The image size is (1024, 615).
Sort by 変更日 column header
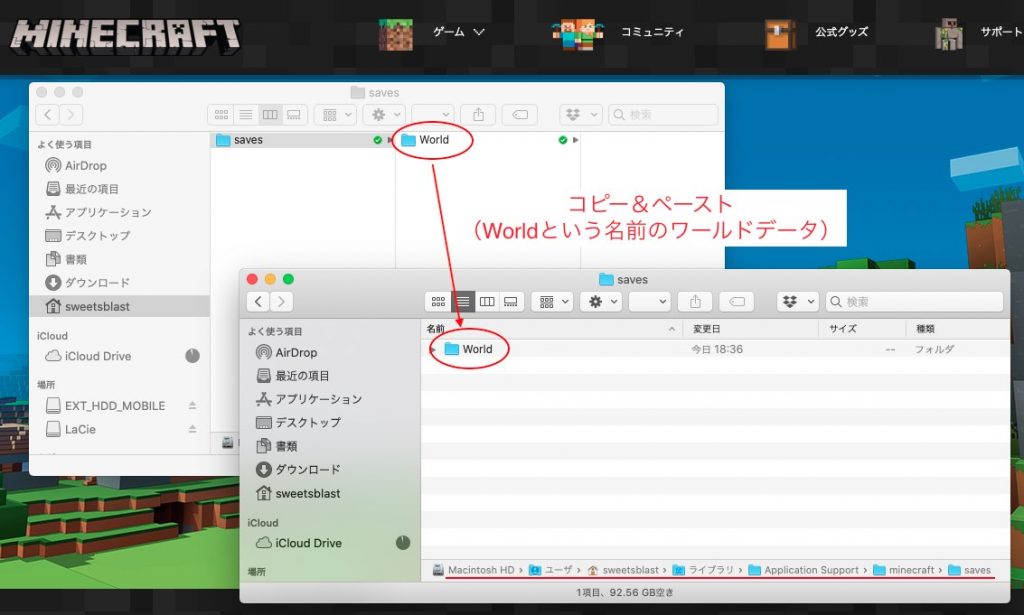(750, 329)
